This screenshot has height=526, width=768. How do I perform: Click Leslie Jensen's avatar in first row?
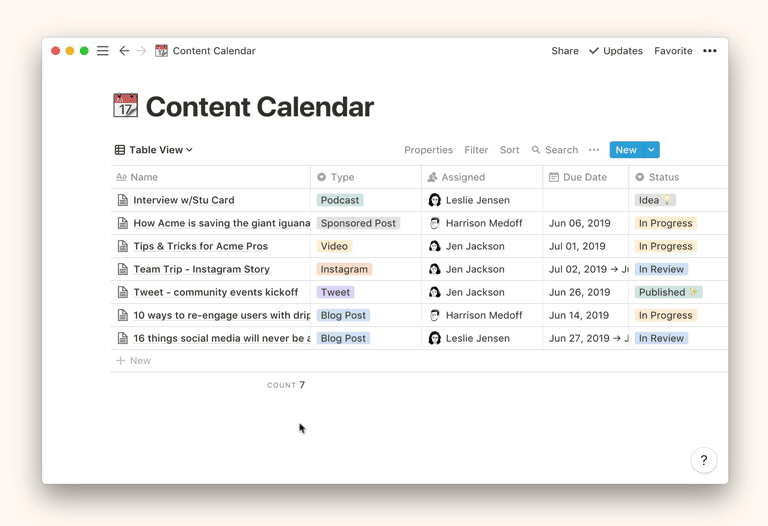coord(434,200)
